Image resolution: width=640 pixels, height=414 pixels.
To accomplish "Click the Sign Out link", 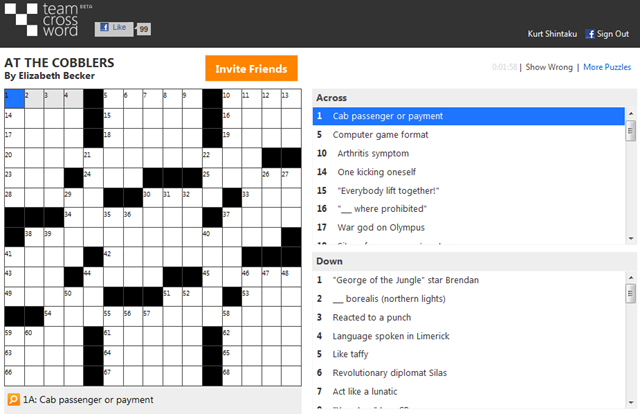I will pos(613,34).
